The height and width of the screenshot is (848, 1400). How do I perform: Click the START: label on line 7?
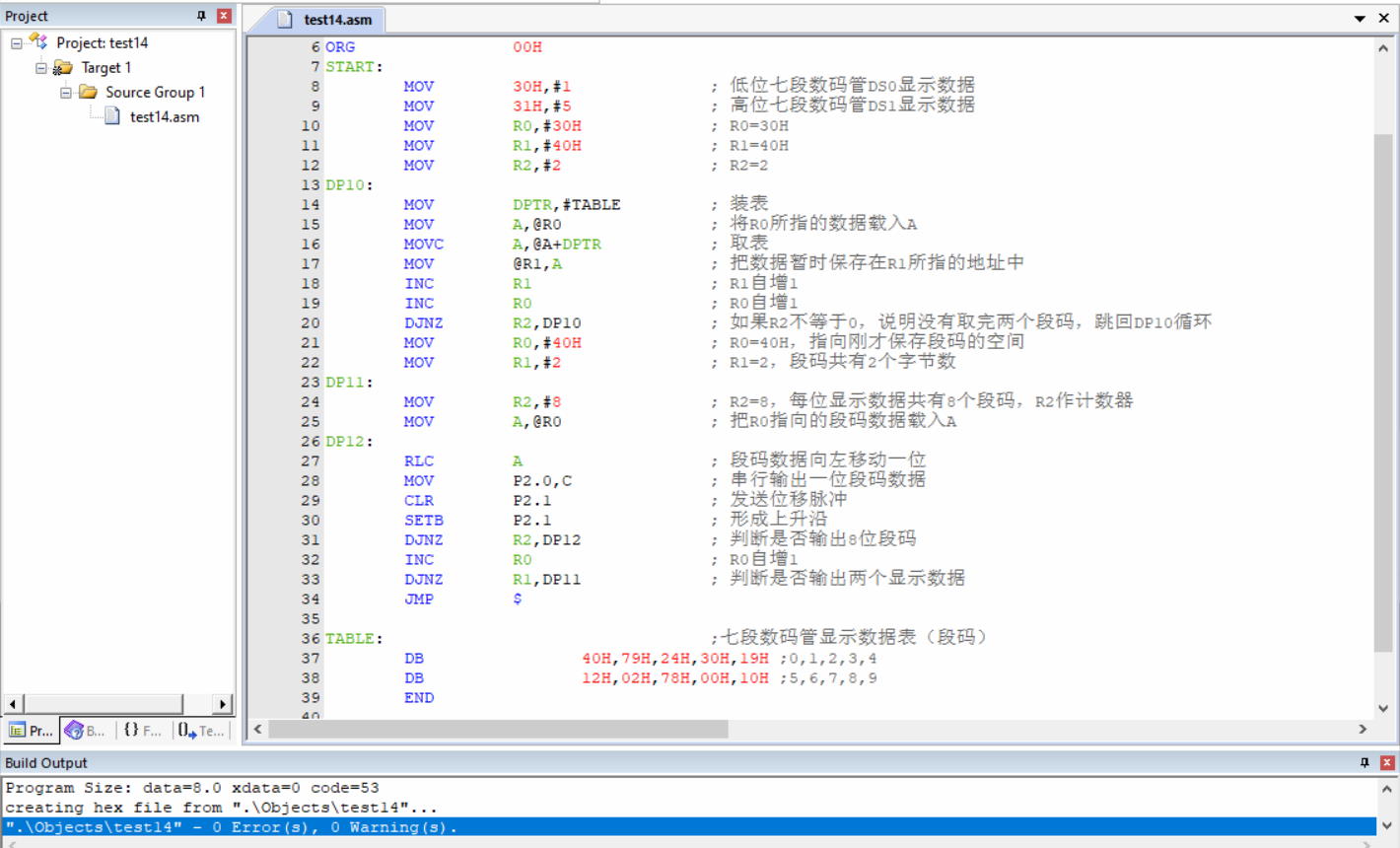[x=354, y=67]
